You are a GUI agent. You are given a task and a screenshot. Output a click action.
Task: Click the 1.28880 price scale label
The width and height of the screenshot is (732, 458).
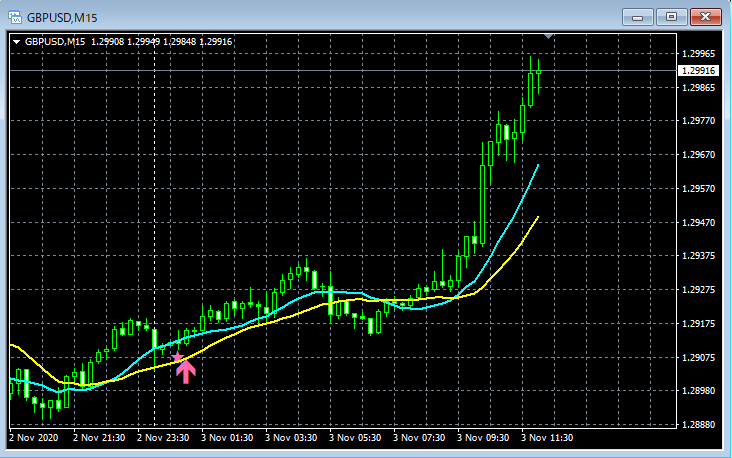[698, 424]
